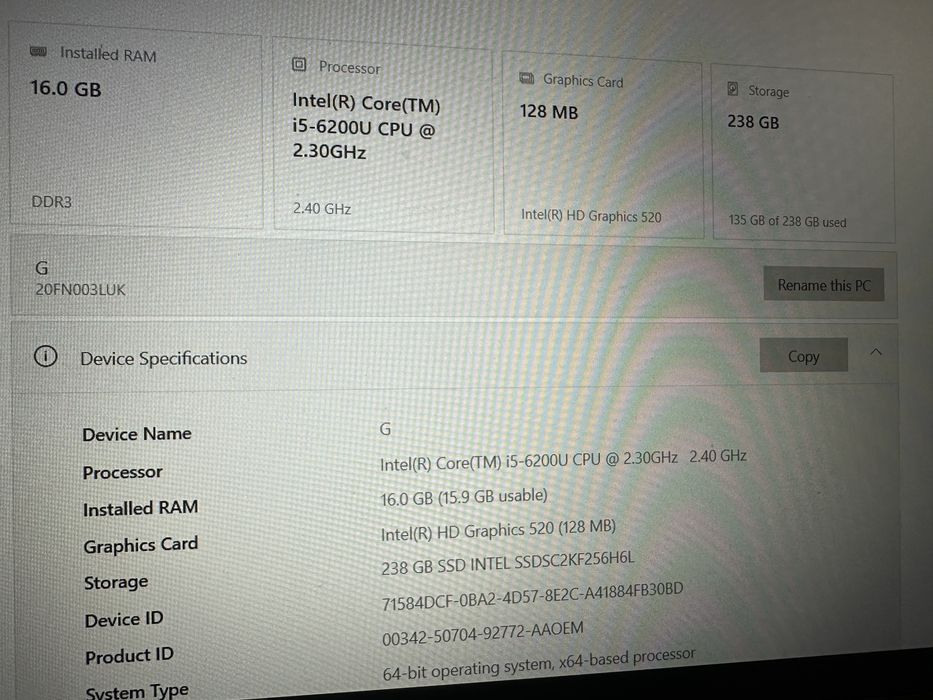Click the model number 20FN003LUK
The image size is (933, 700).
pos(80,290)
